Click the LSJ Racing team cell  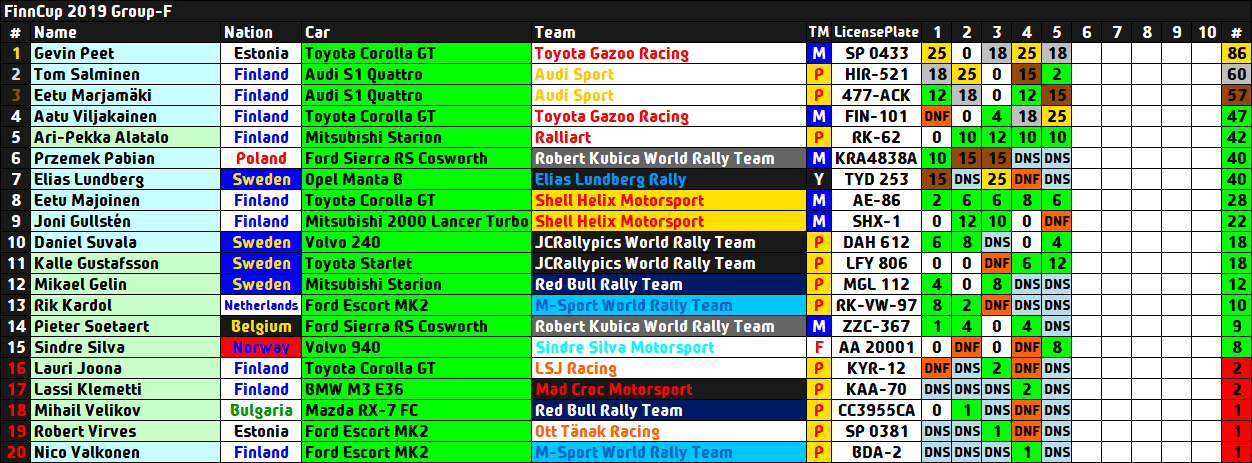click(x=669, y=368)
